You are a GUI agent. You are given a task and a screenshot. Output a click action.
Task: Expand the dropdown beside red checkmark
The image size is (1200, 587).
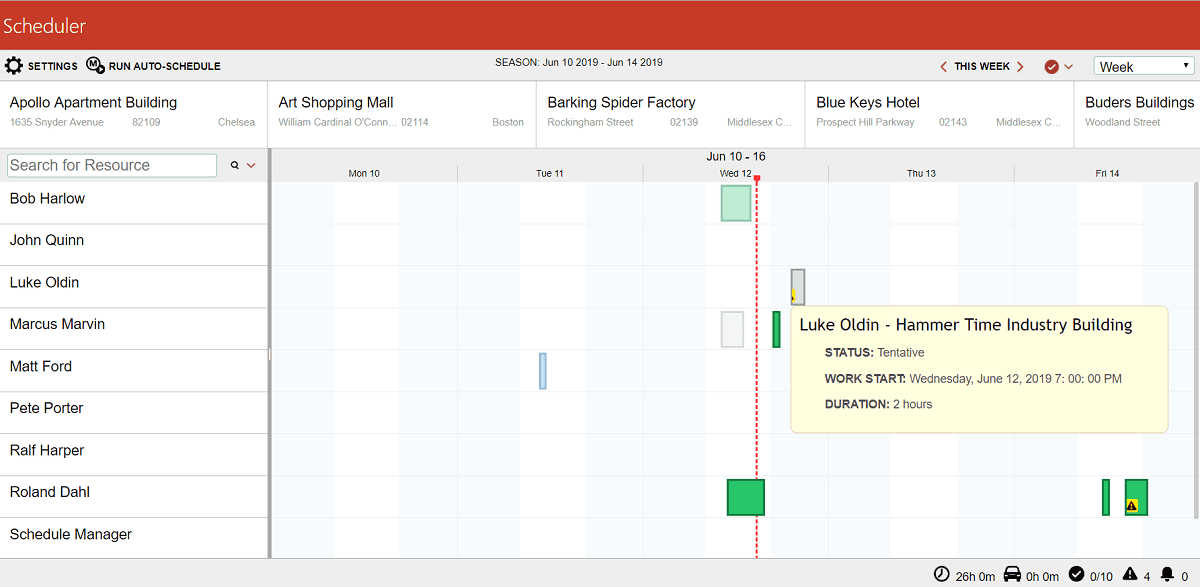click(1069, 67)
